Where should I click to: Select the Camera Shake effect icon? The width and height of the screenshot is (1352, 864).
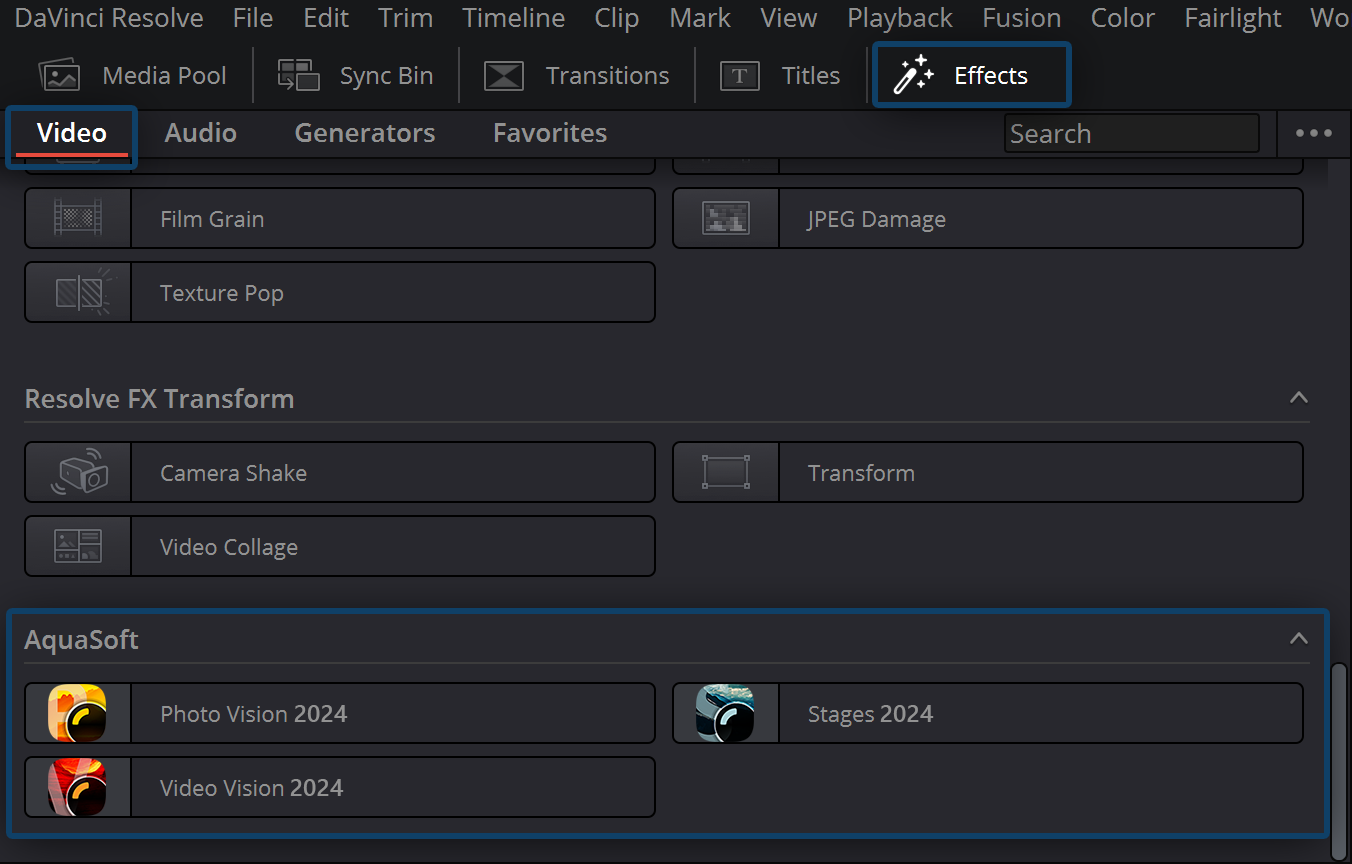pos(77,472)
